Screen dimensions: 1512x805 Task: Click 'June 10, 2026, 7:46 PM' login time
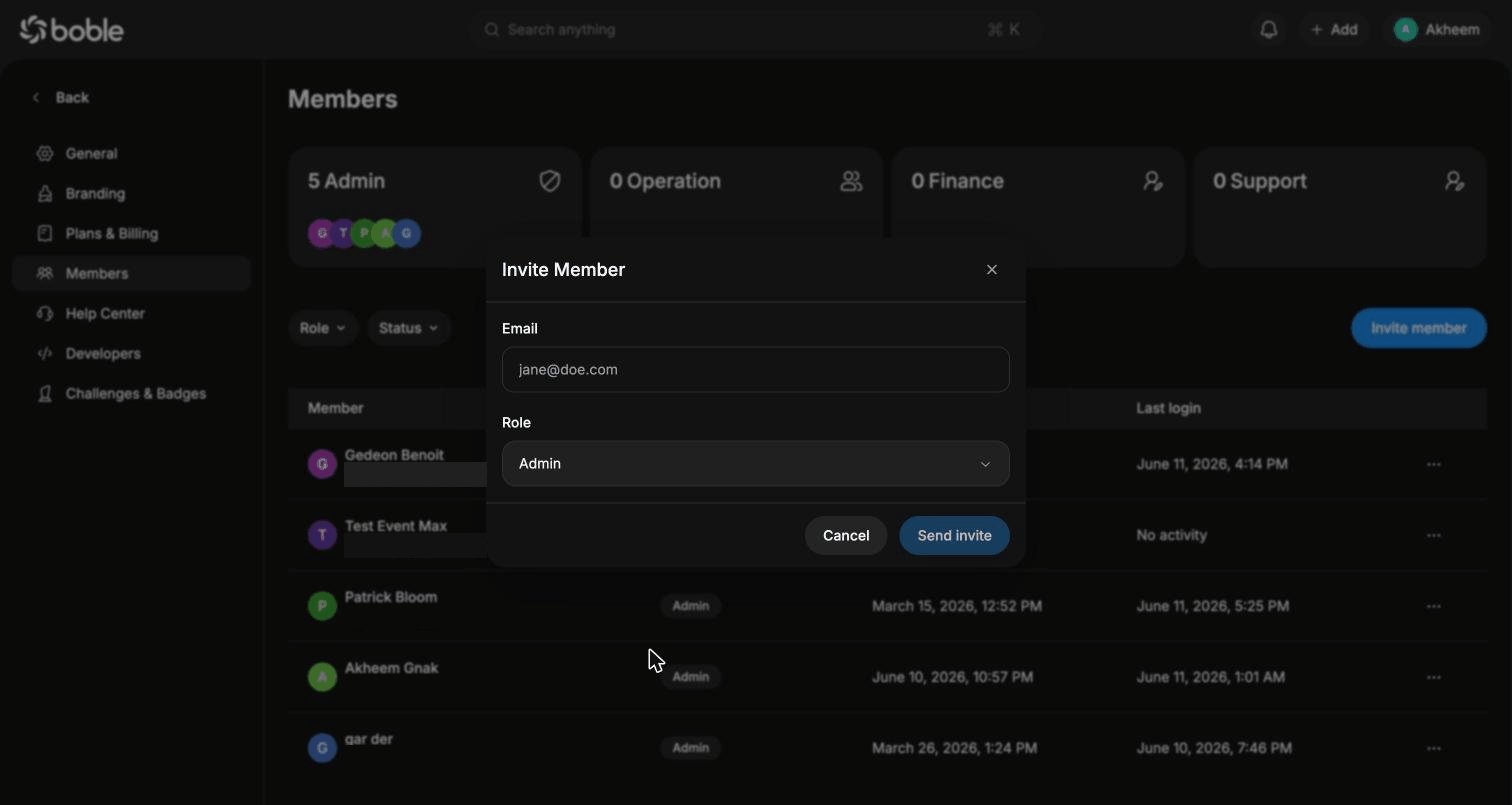[x=1214, y=748]
